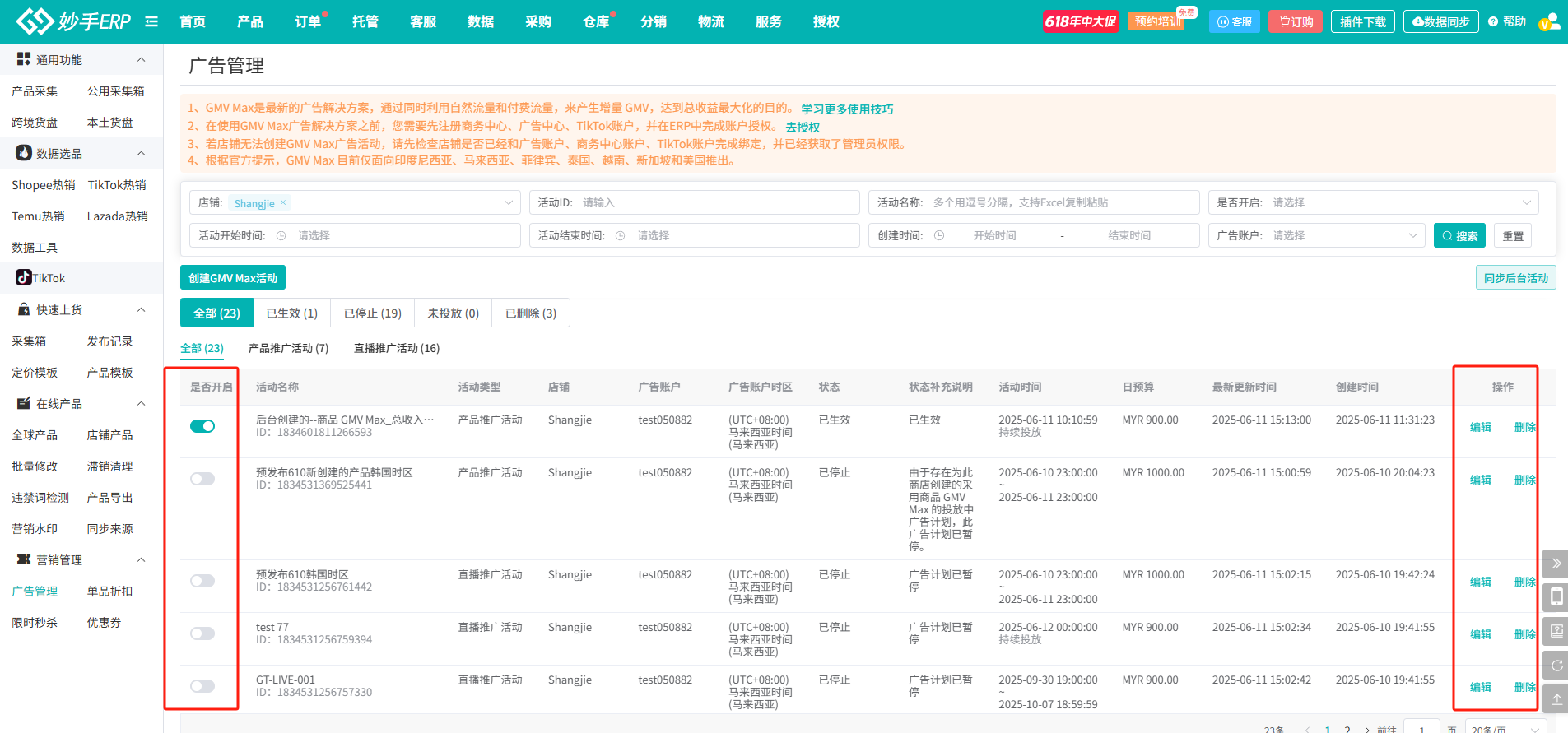The width and height of the screenshot is (1568, 733).
Task: Click the mobile phone icon on right edge
Action: [x=1556, y=596]
